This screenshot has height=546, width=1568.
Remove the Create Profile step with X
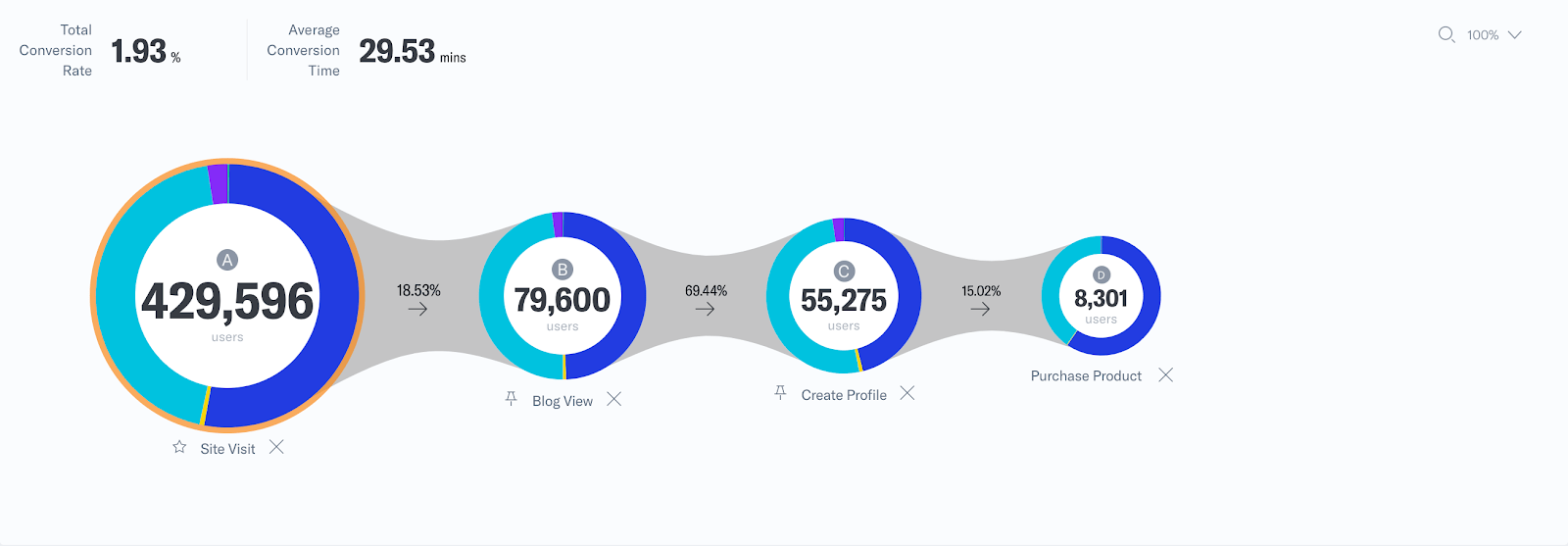click(907, 393)
